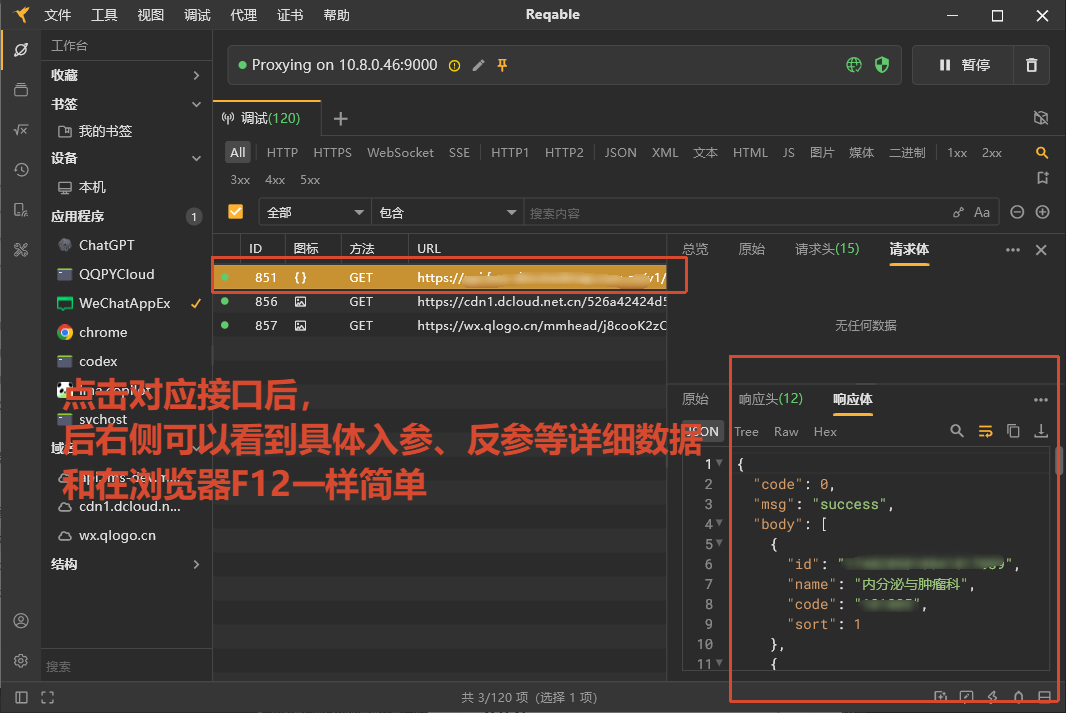Toggle the green globe system proxy icon
The image size is (1066, 713).
pyautogui.click(x=854, y=65)
